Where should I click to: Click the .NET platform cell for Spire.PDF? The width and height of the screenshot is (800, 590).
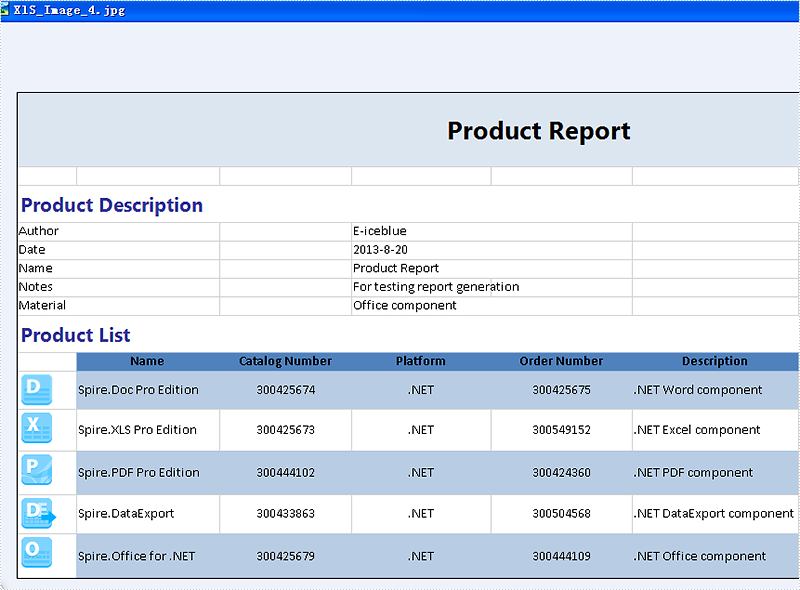[x=421, y=473]
